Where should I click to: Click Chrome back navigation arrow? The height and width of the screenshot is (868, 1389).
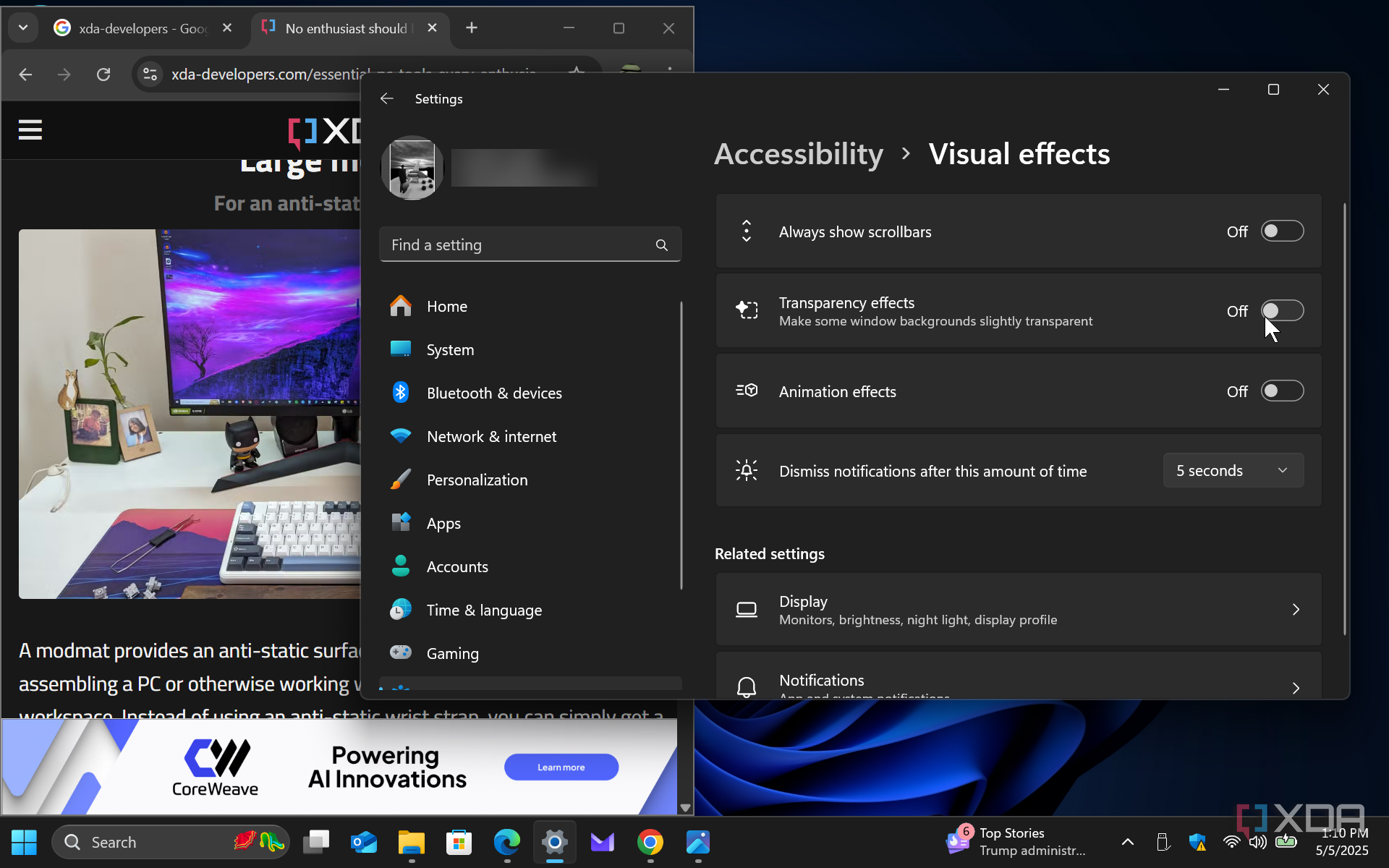point(25,75)
